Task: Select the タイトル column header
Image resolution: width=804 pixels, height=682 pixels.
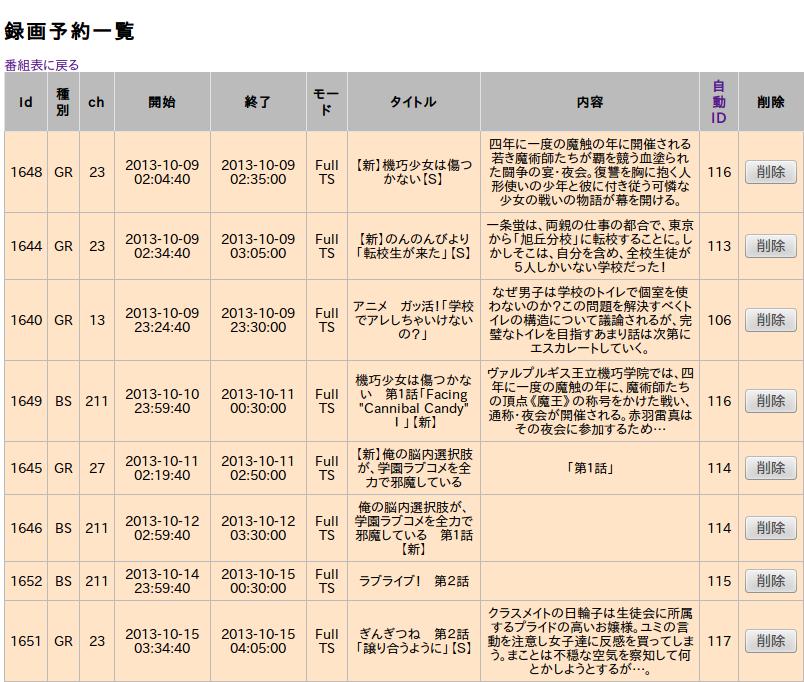Action: tap(413, 102)
